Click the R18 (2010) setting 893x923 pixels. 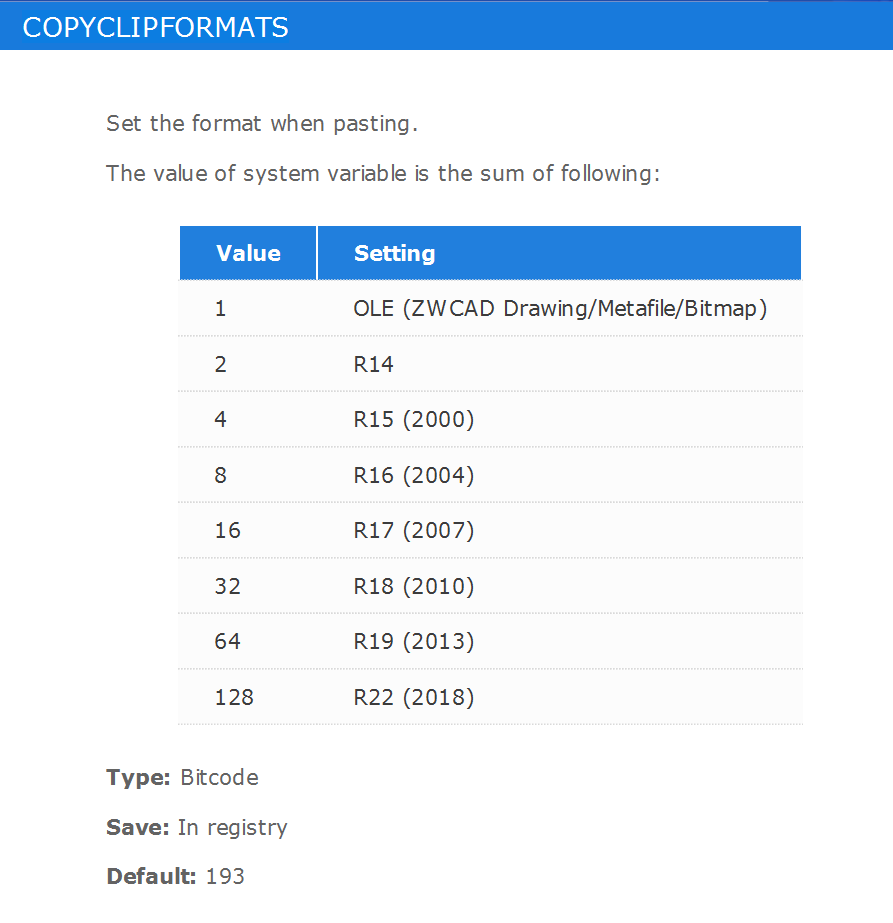tap(414, 586)
